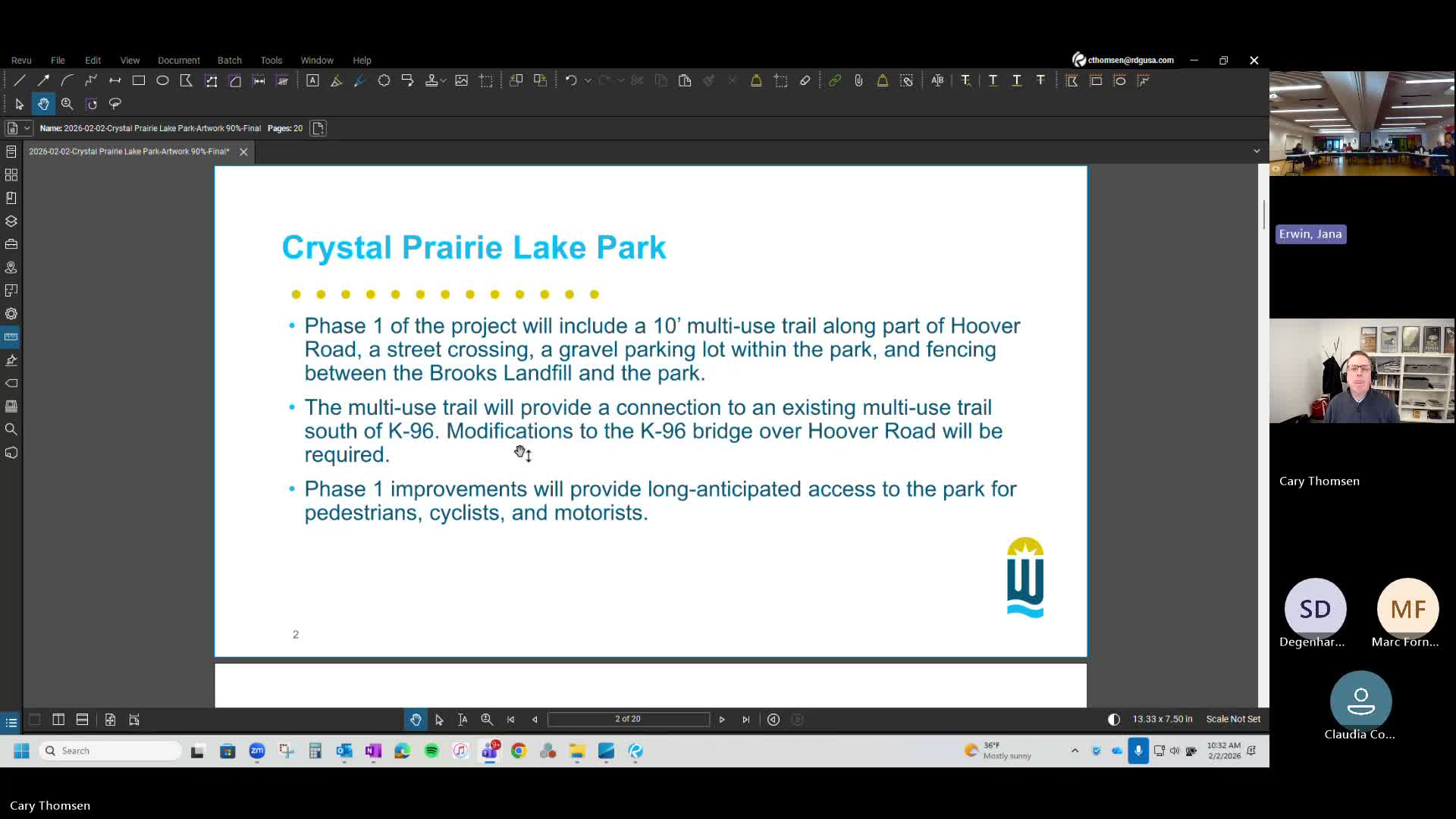This screenshot has height=819, width=1456.
Task: Open the Batch menu
Action: point(230,60)
